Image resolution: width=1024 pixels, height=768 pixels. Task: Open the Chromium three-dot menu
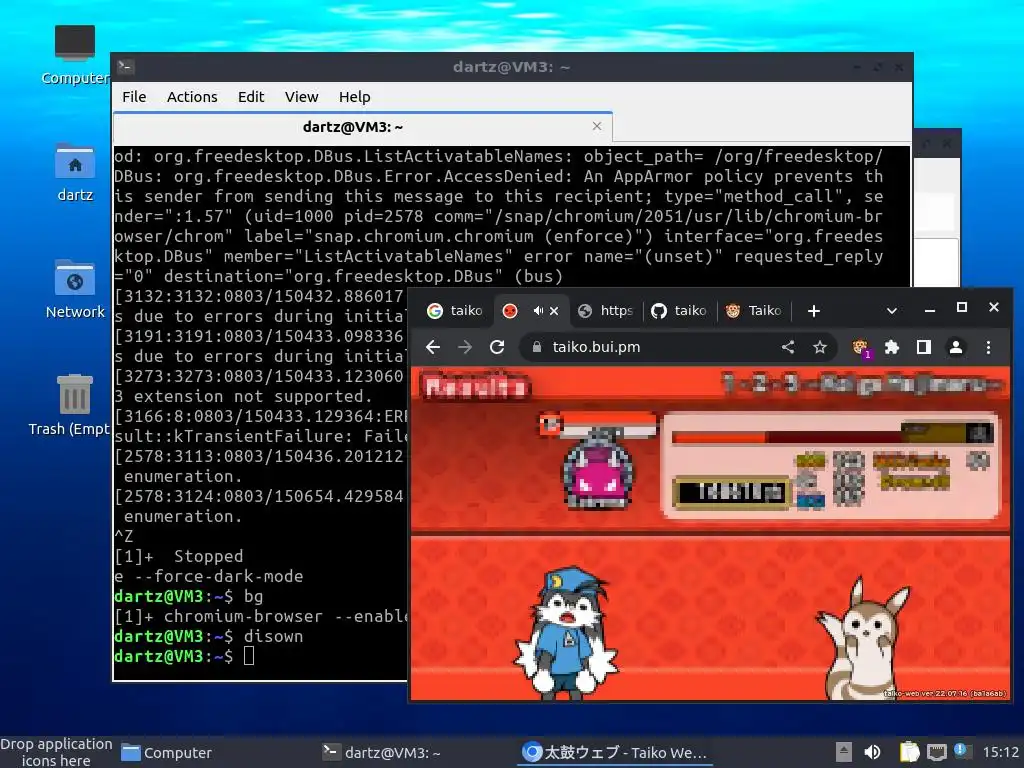(x=988, y=347)
